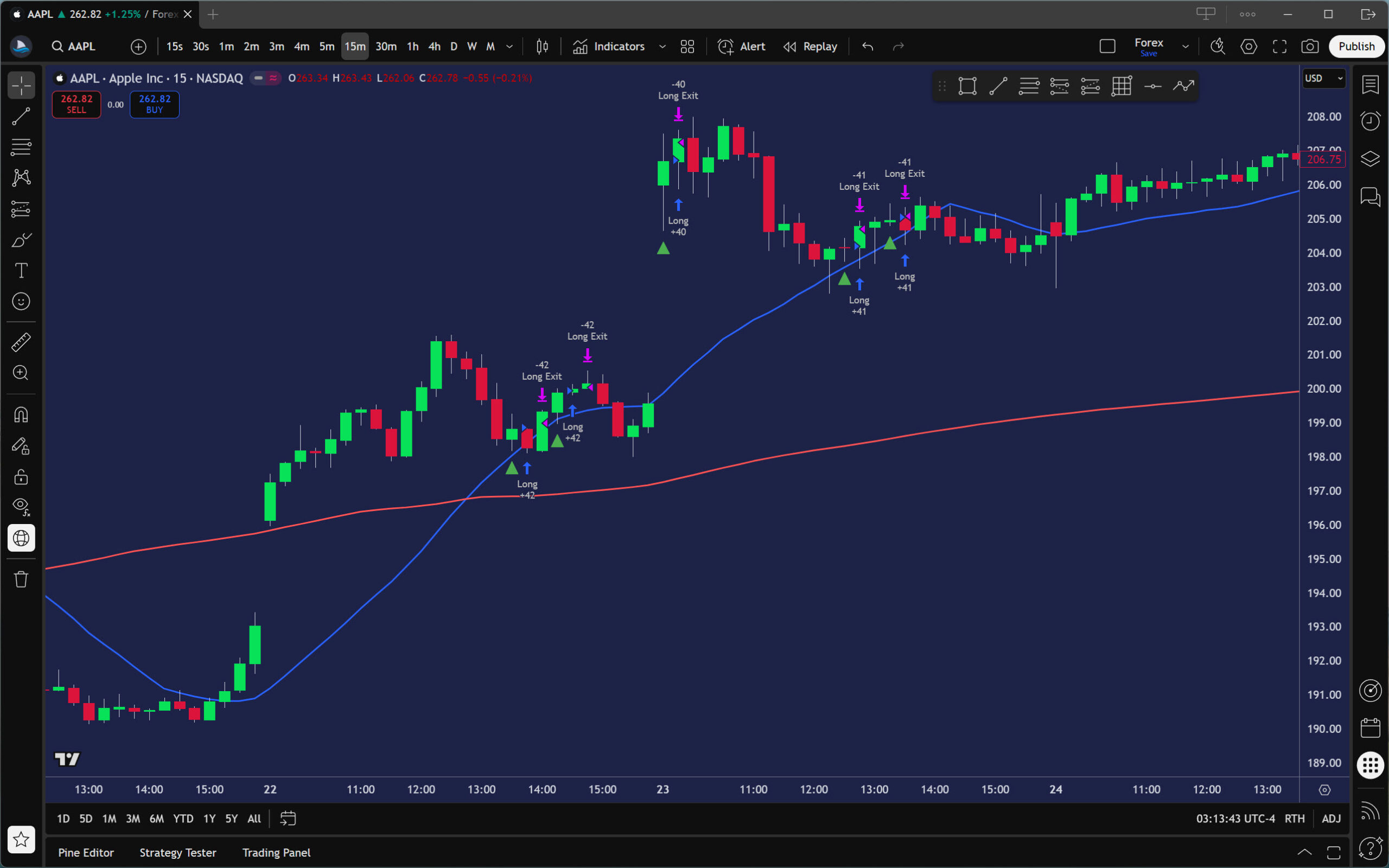Toggle ADJ adjusted data button
This screenshot has height=868, width=1389.
tap(1331, 819)
